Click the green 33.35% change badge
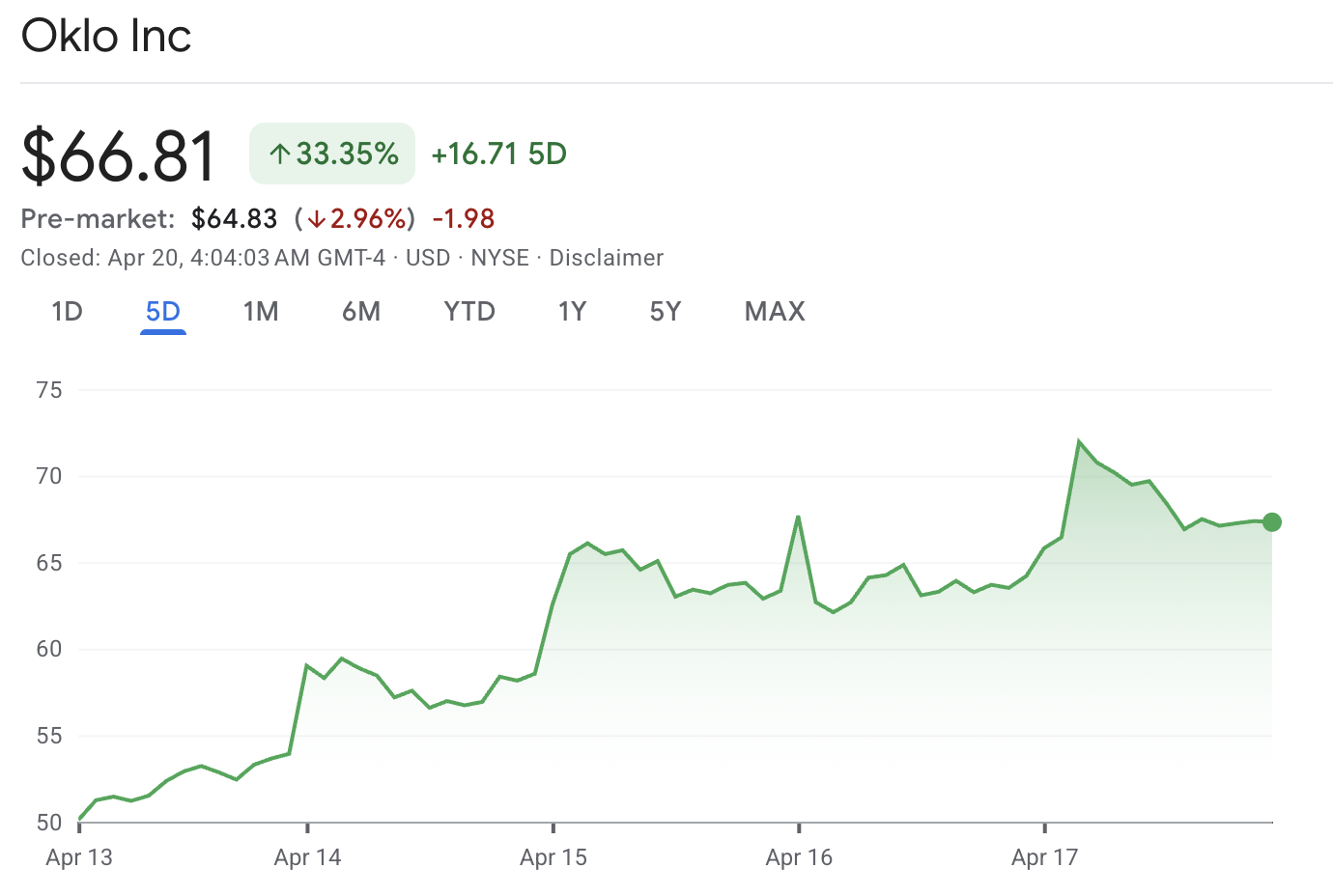 coord(332,154)
